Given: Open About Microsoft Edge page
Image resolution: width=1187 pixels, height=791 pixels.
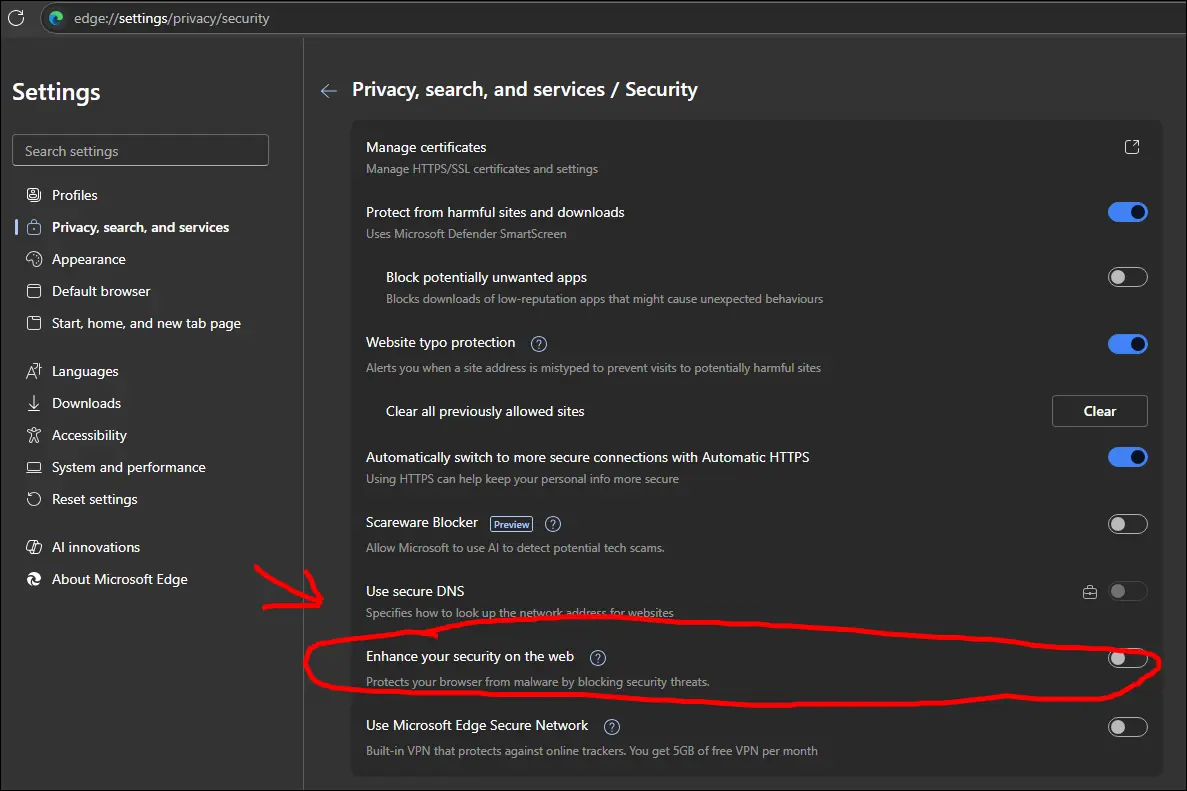Looking at the screenshot, I should tap(119, 579).
